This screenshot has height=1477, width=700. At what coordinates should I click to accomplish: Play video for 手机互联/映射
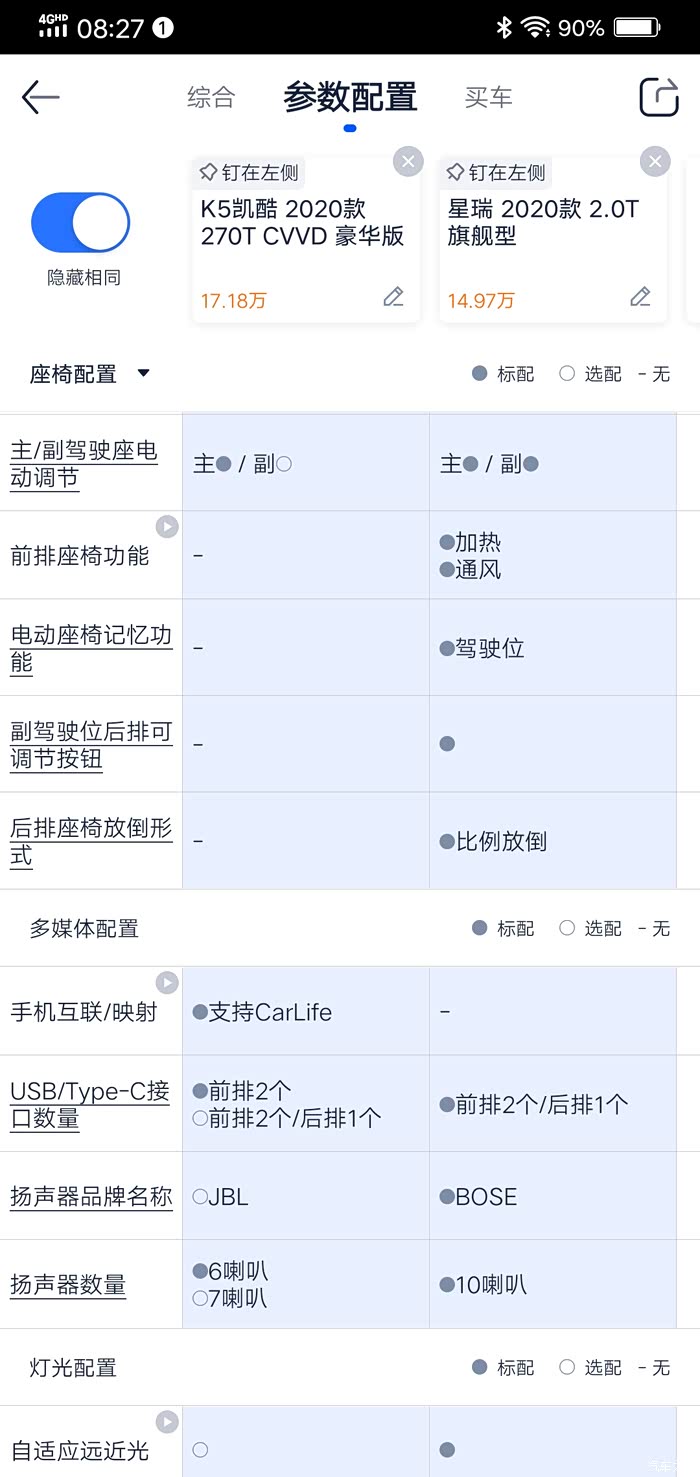click(x=167, y=983)
